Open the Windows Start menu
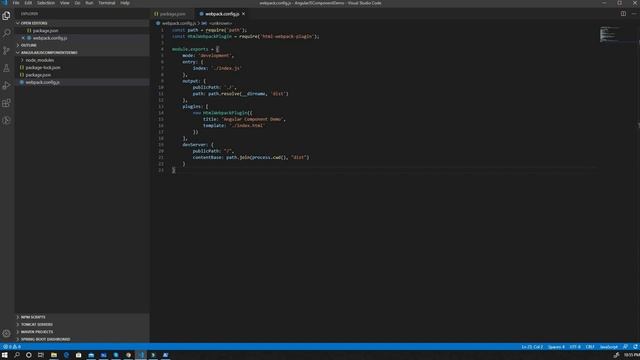Screen dimensions: 640x360 tap(5, 355)
